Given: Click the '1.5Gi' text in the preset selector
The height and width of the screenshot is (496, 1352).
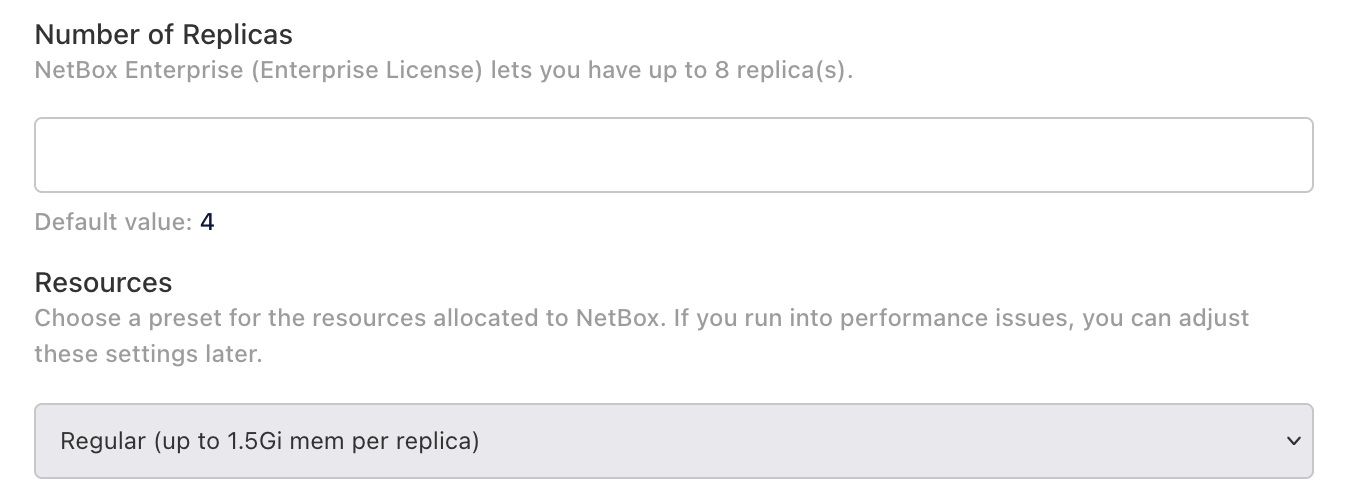Looking at the screenshot, I should point(258,440).
